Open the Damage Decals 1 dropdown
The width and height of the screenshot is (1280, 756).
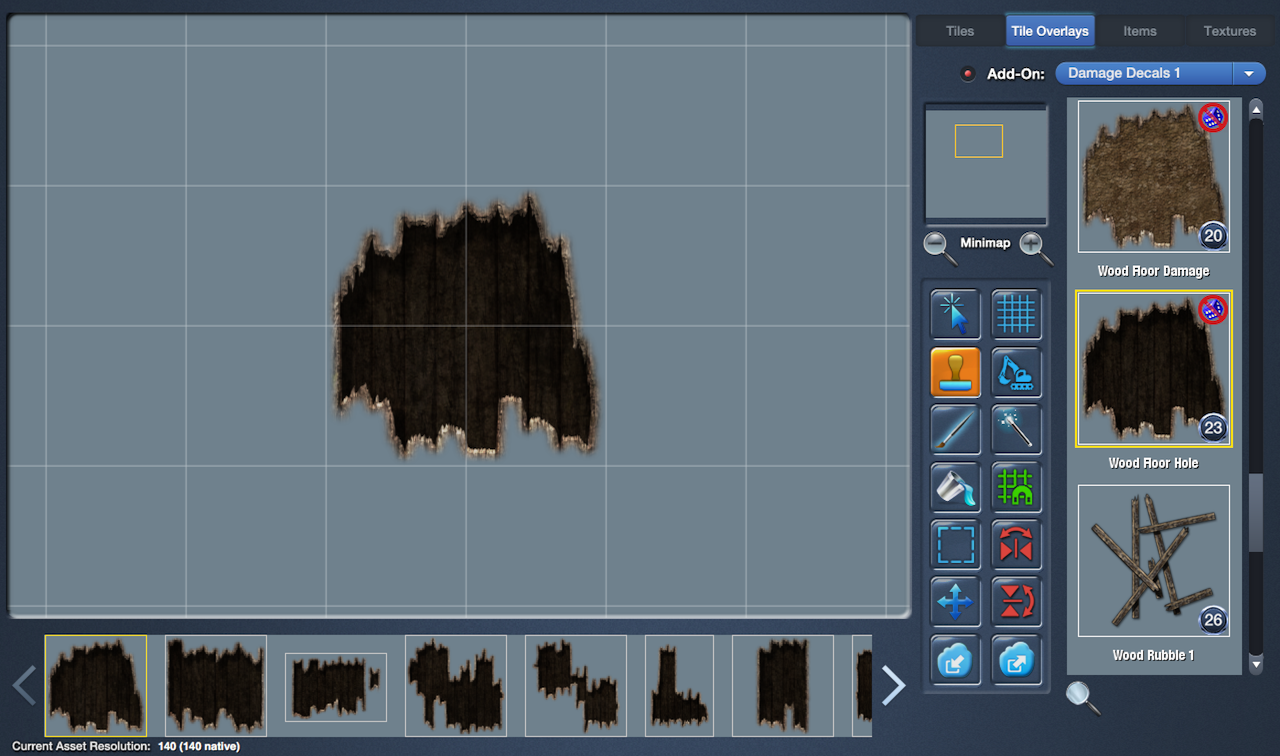point(1248,74)
